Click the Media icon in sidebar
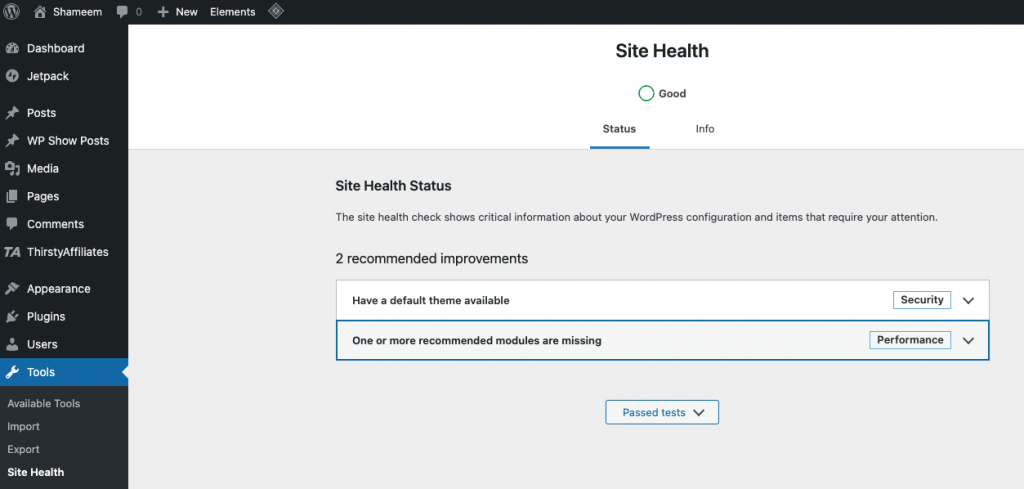 12,169
